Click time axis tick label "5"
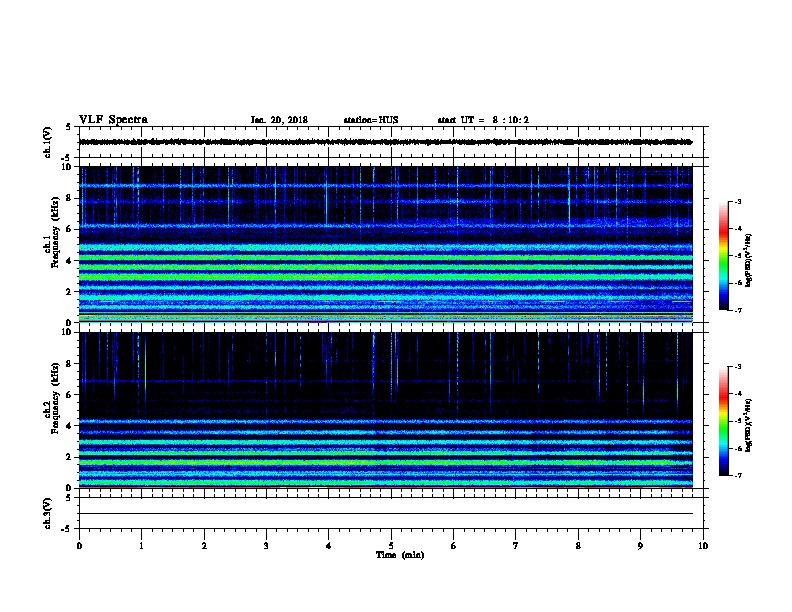 click(x=391, y=546)
